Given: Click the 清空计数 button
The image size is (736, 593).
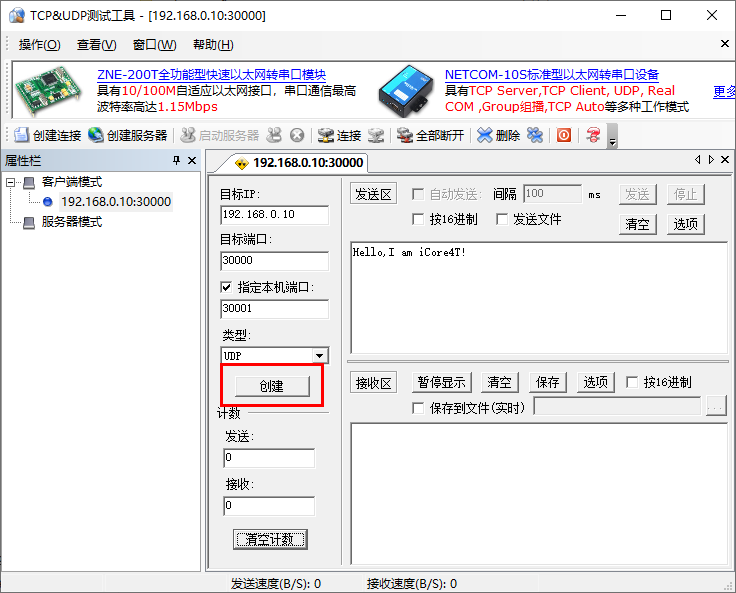Looking at the screenshot, I should 270,539.
